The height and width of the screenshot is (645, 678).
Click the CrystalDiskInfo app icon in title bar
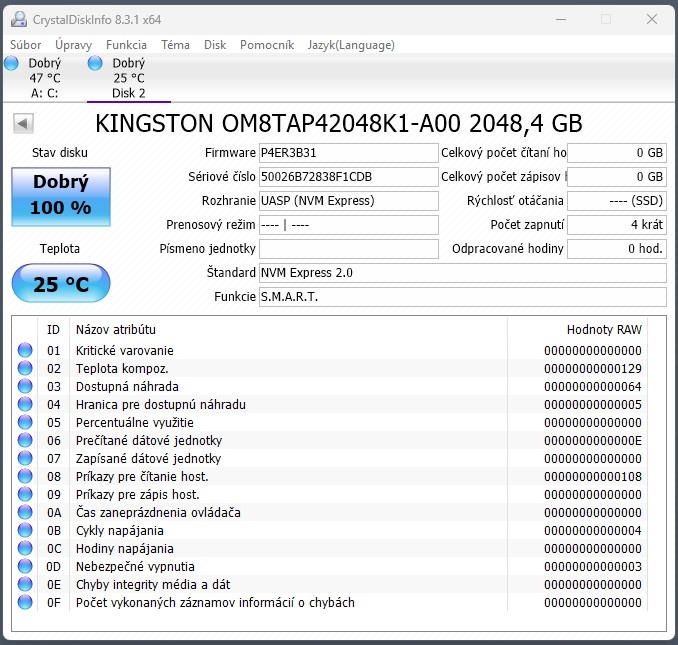point(19,19)
